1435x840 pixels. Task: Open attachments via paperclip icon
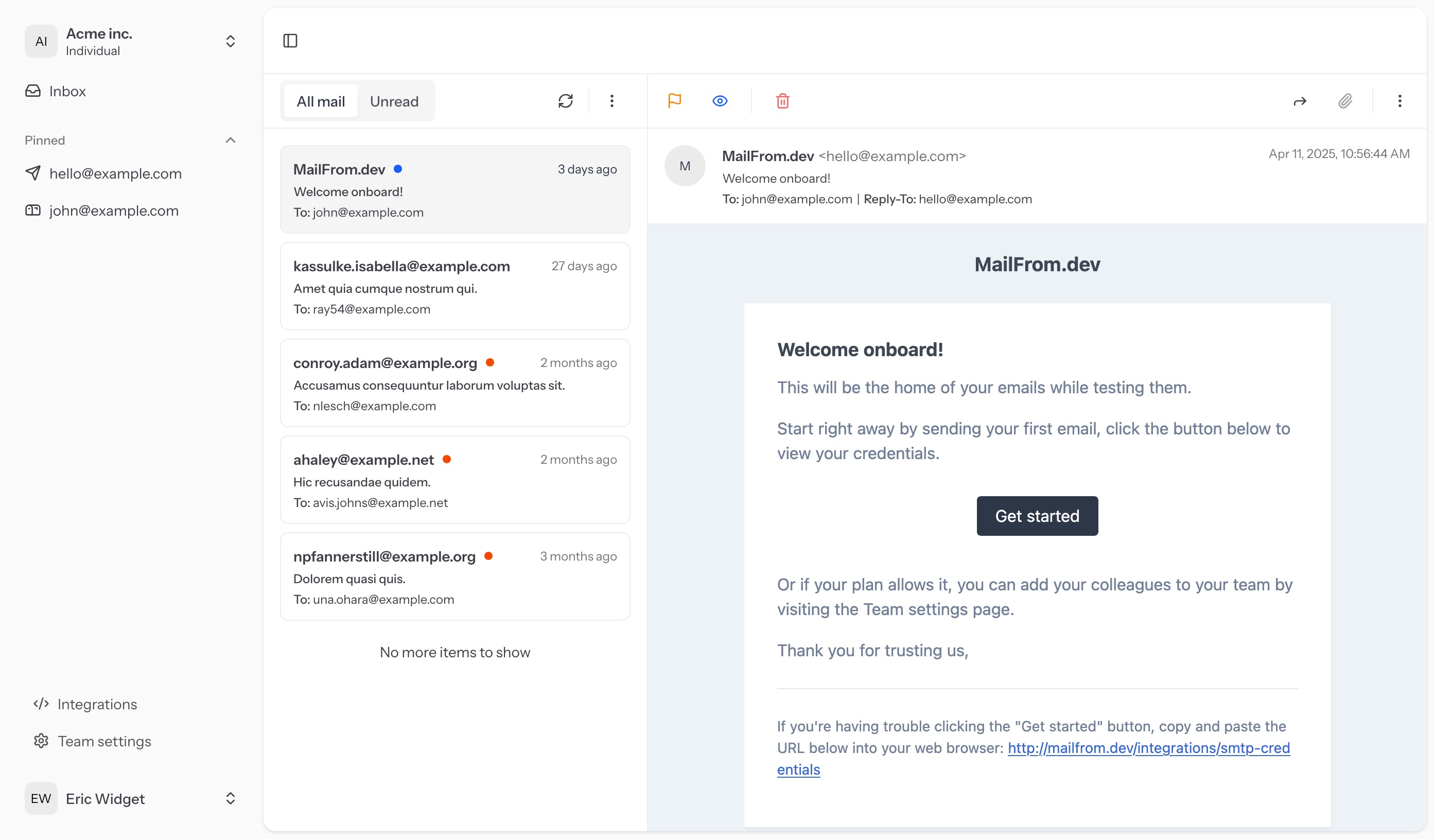point(1345,101)
